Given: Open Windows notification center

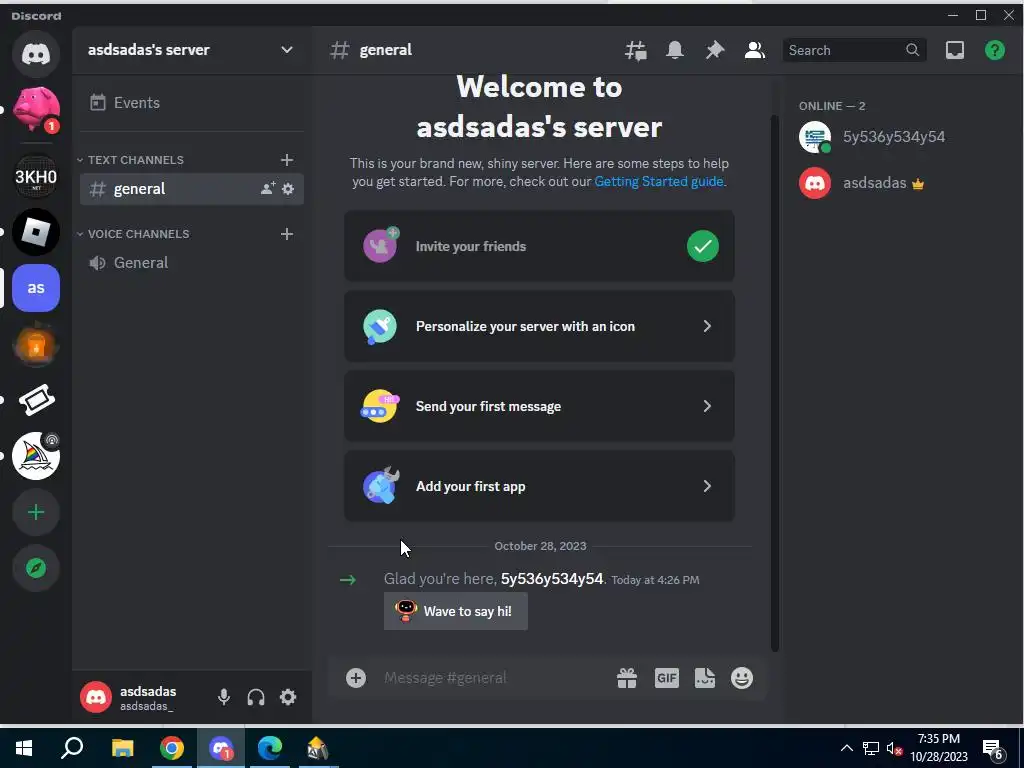Looking at the screenshot, I should [x=993, y=749].
